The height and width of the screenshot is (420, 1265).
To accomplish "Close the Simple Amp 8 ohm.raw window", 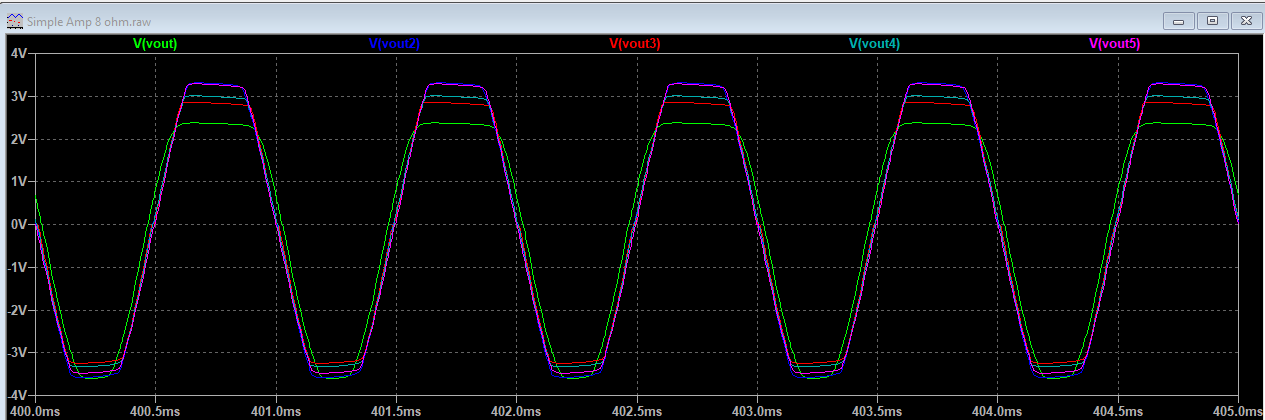I will [1245, 20].
